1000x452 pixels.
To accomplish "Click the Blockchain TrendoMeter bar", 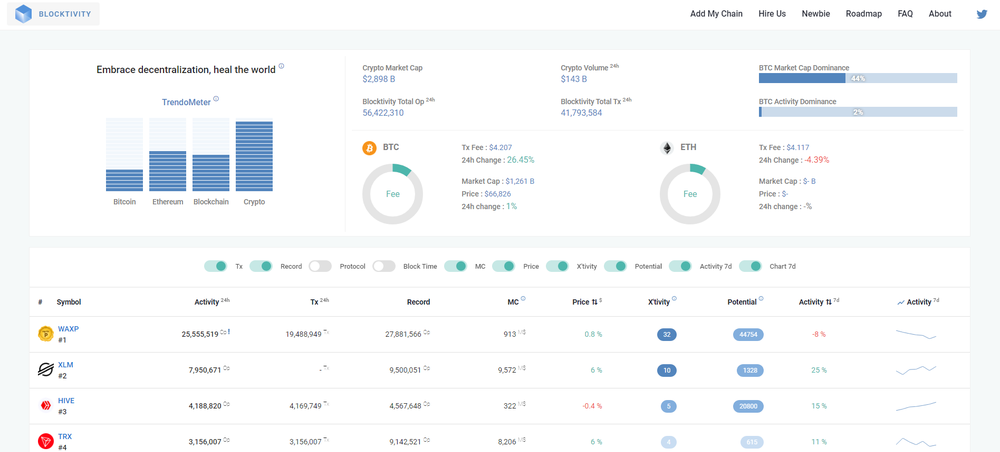I will click(211, 154).
